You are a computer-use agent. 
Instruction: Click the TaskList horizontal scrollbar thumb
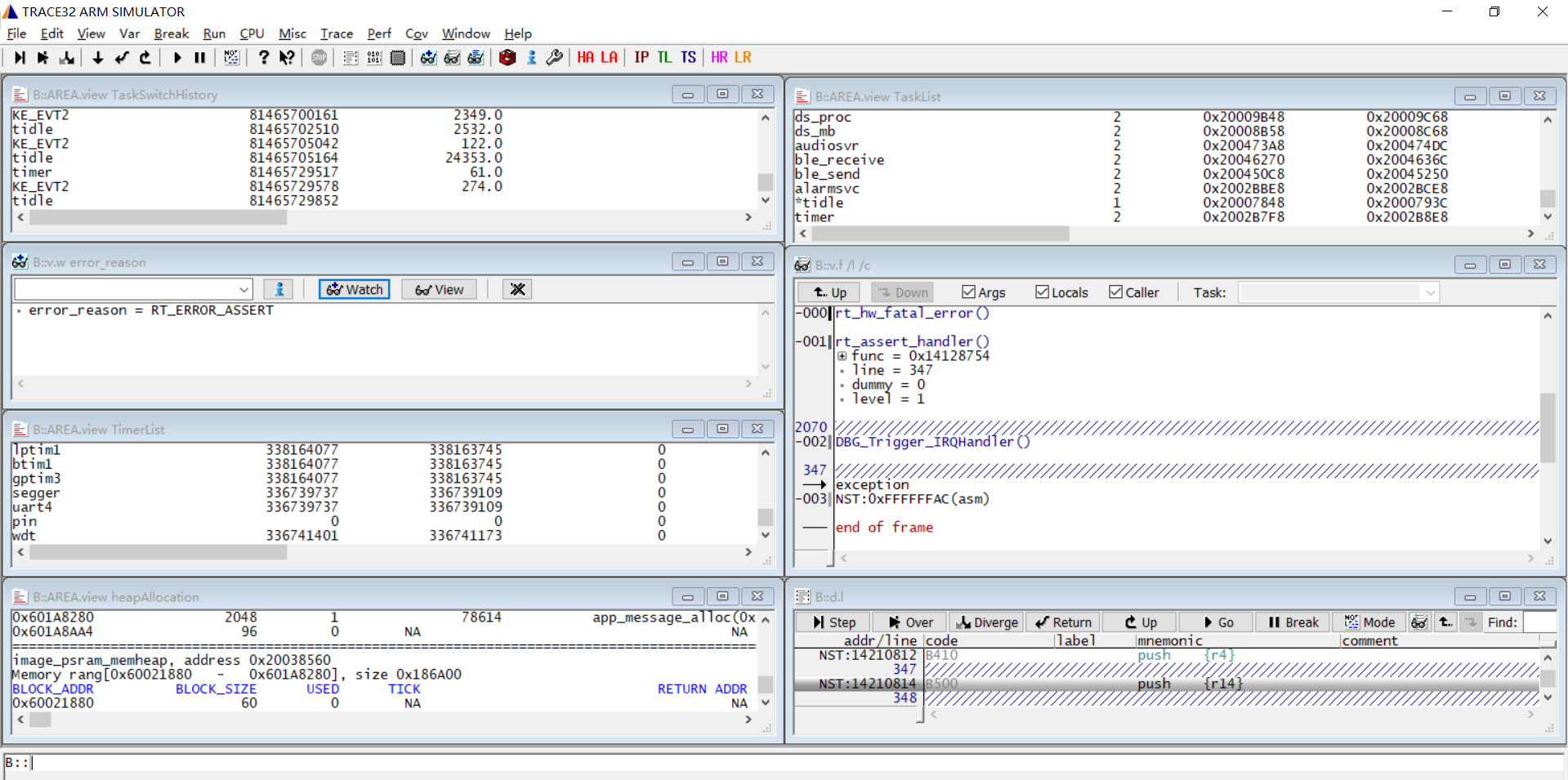(940, 234)
